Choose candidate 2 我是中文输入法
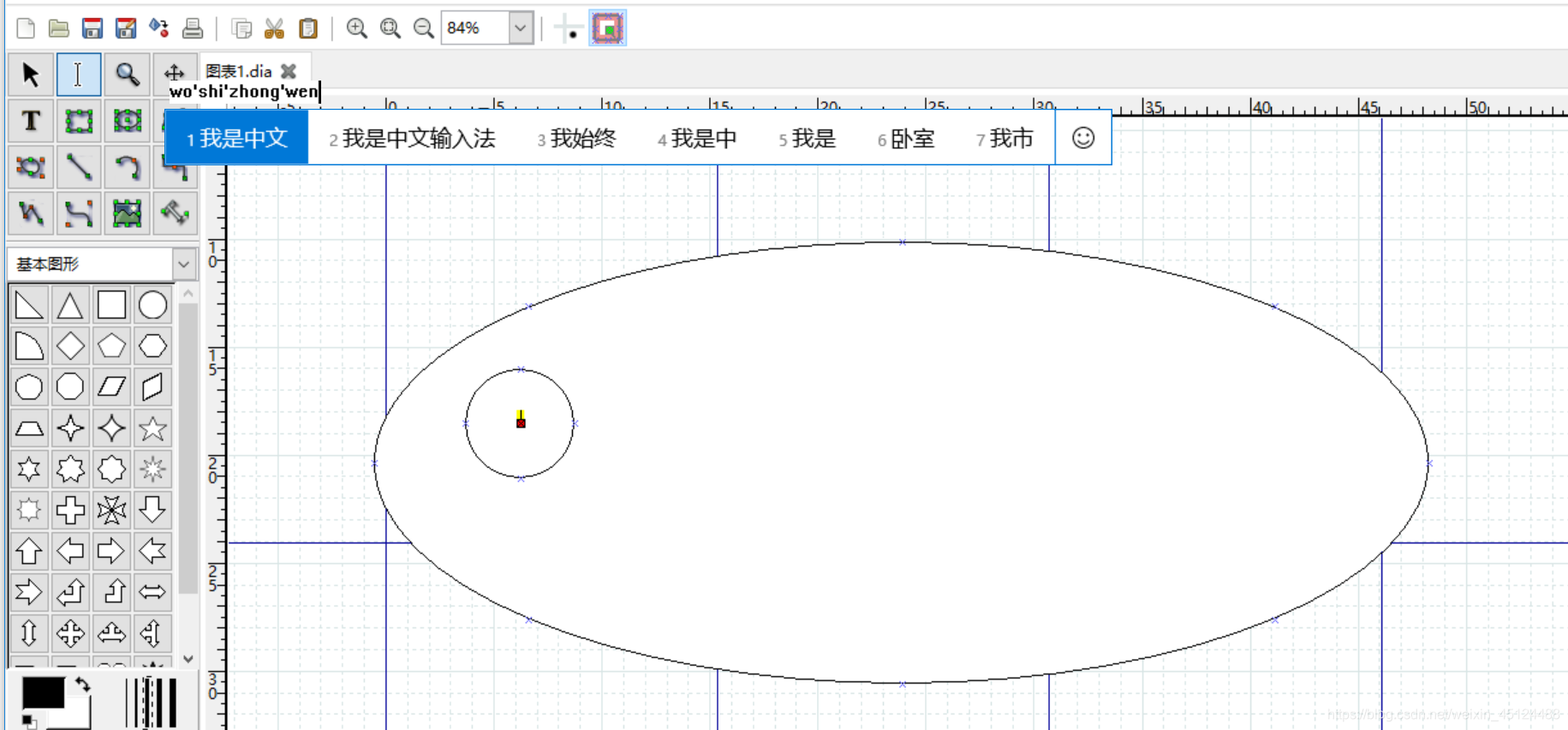Image resolution: width=1568 pixels, height=730 pixels. [x=412, y=138]
